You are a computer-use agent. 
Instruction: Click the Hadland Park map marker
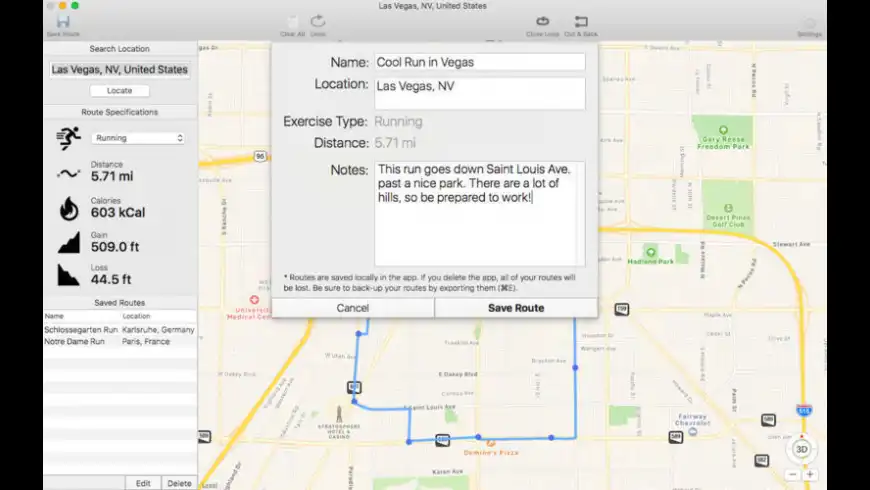651,252
